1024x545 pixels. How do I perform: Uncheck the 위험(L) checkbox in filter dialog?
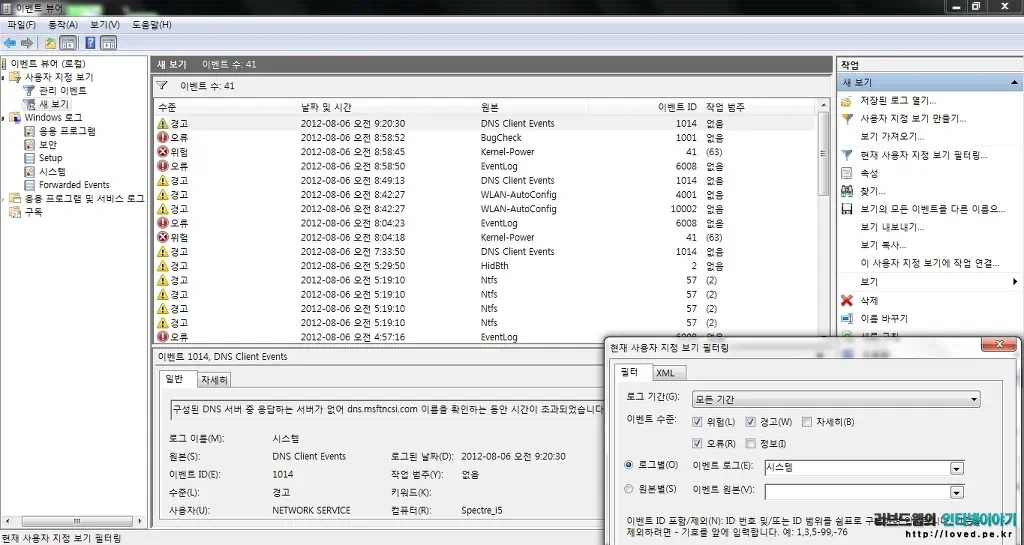click(697, 422)
